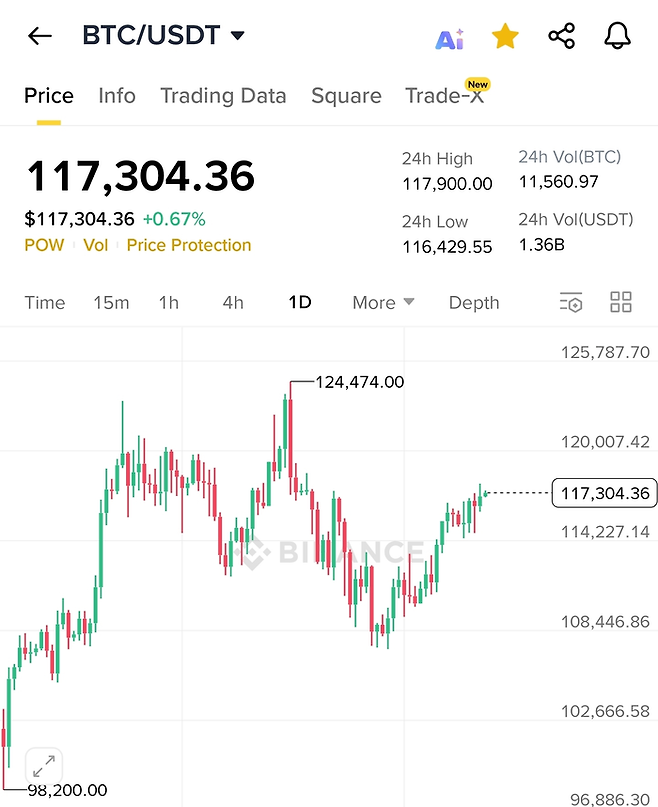Screen dimensions: 658x807
Task: Open the chart layout grid icon
Action: click(x=621, y=303)
